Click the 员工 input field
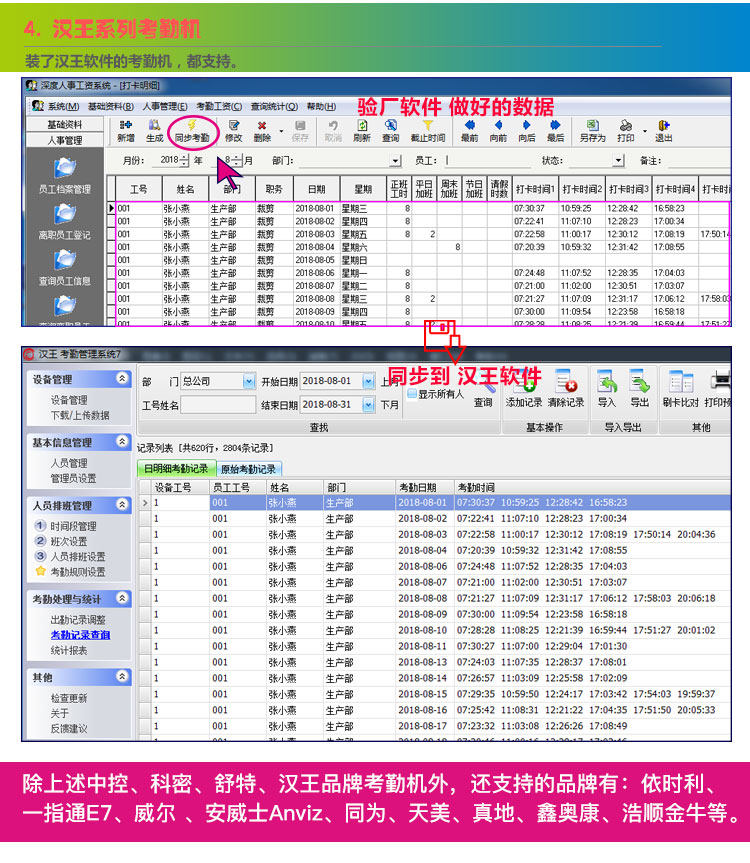Image resolution: width=750 pixels, height=863 pixels. click(487, 160)
